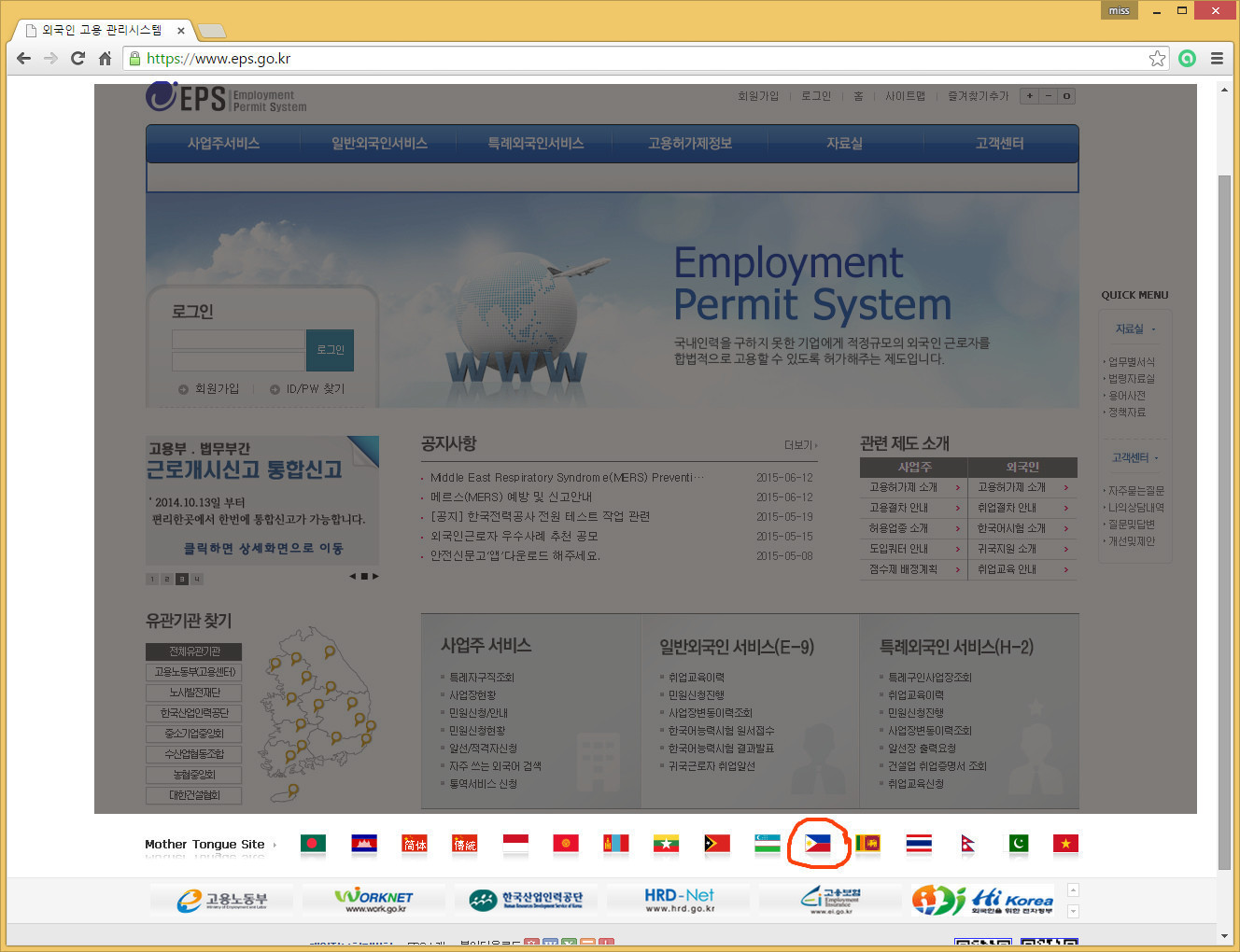Open the Myanmar flag language site
Screen dimensions: 1240x952
click(x=666, y=844)
